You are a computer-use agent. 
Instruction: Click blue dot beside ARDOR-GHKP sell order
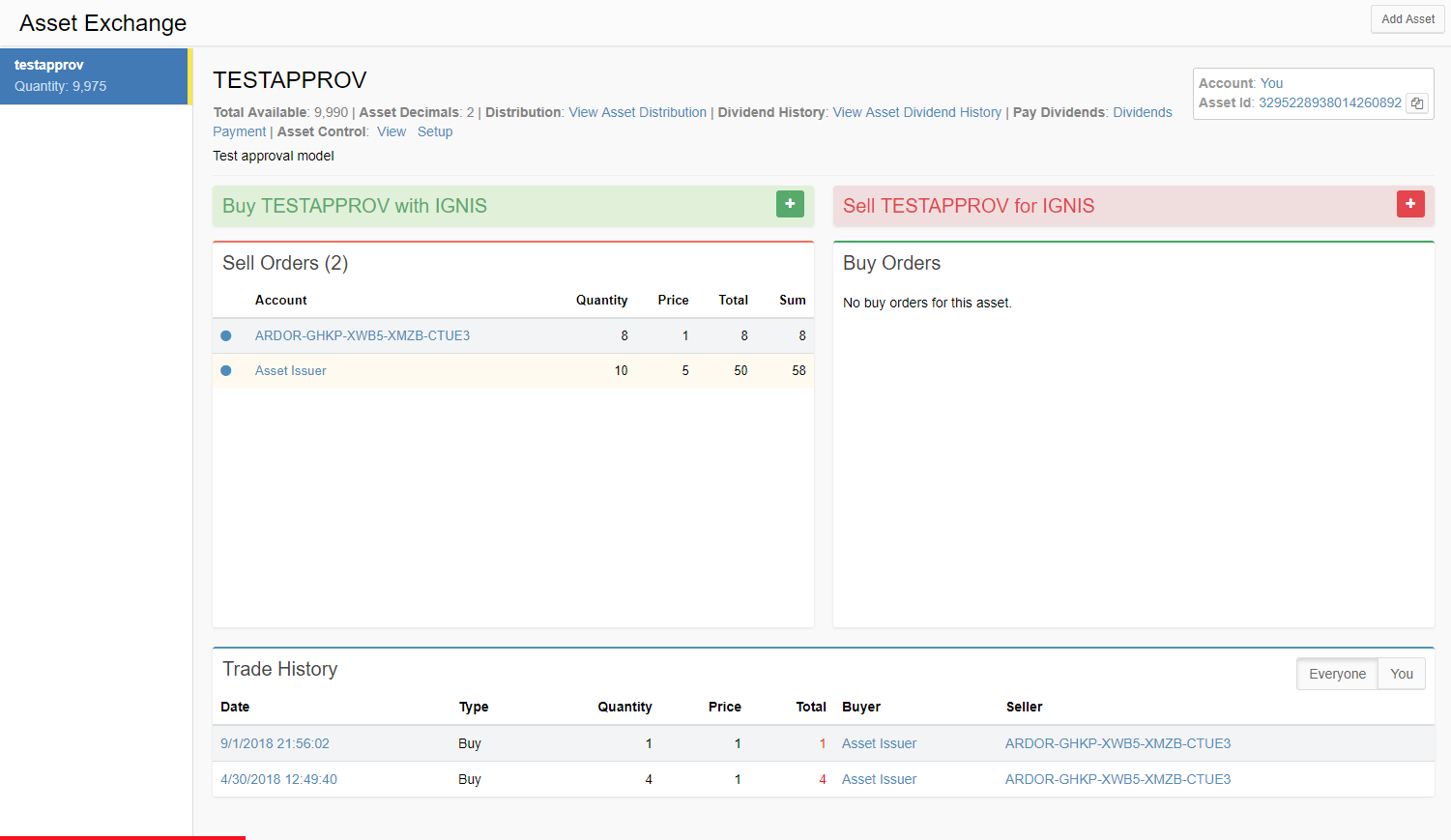point(226,335)
